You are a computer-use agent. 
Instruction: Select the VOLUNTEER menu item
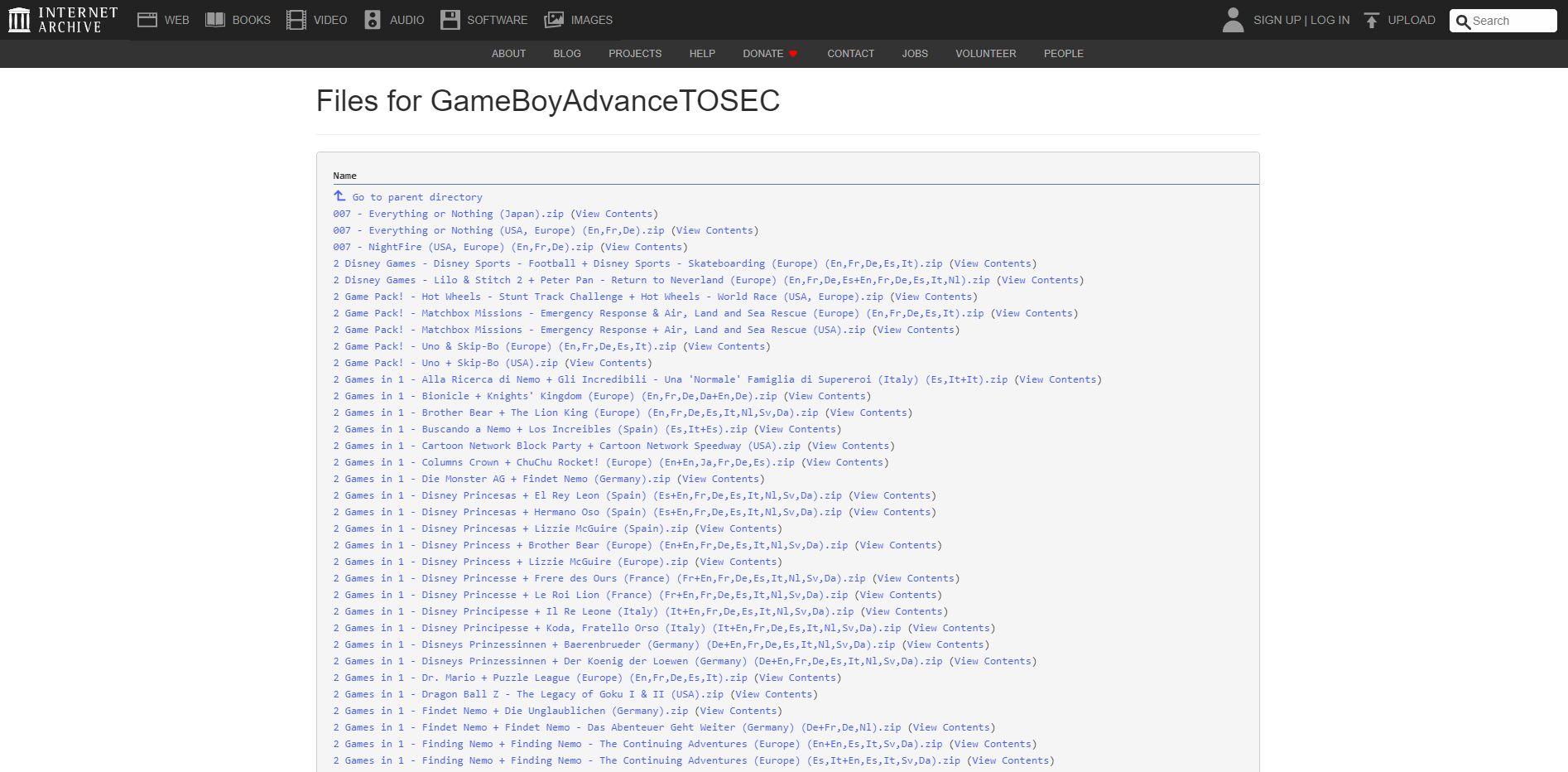pyautogui.click(x=985, y=53)
